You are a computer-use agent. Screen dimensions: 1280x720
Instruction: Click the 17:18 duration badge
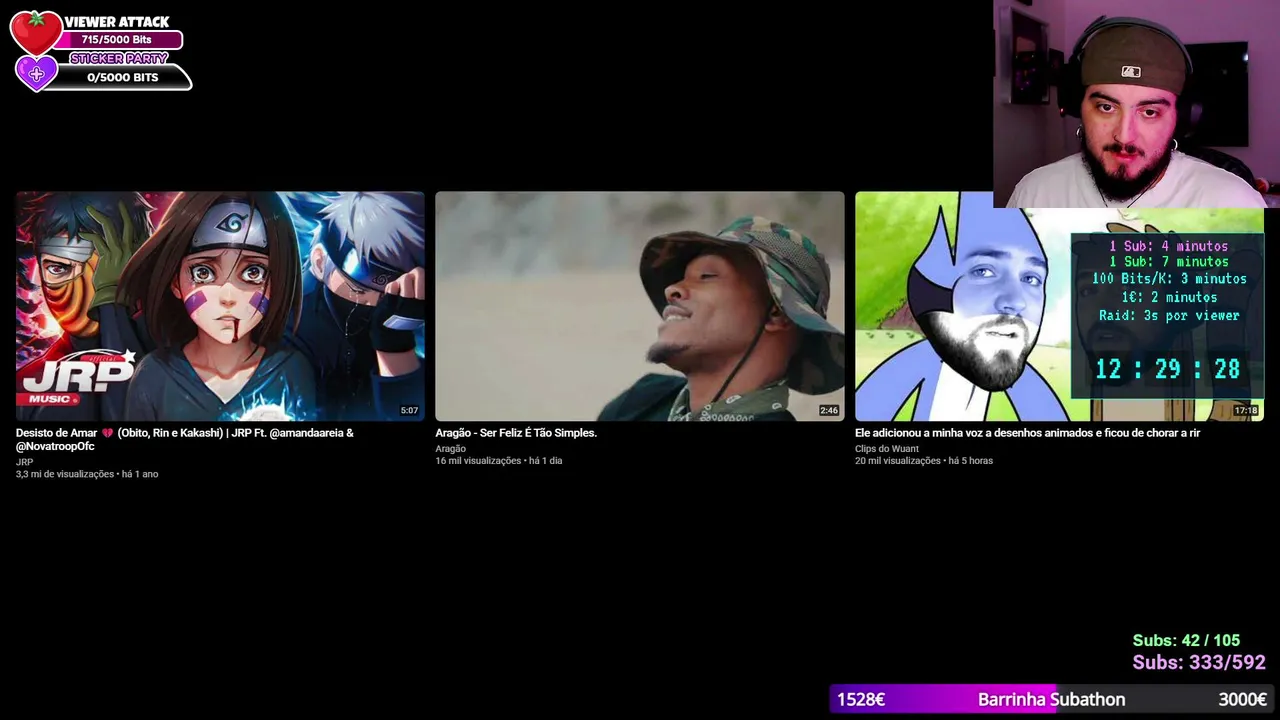(x=1246, y=411)
